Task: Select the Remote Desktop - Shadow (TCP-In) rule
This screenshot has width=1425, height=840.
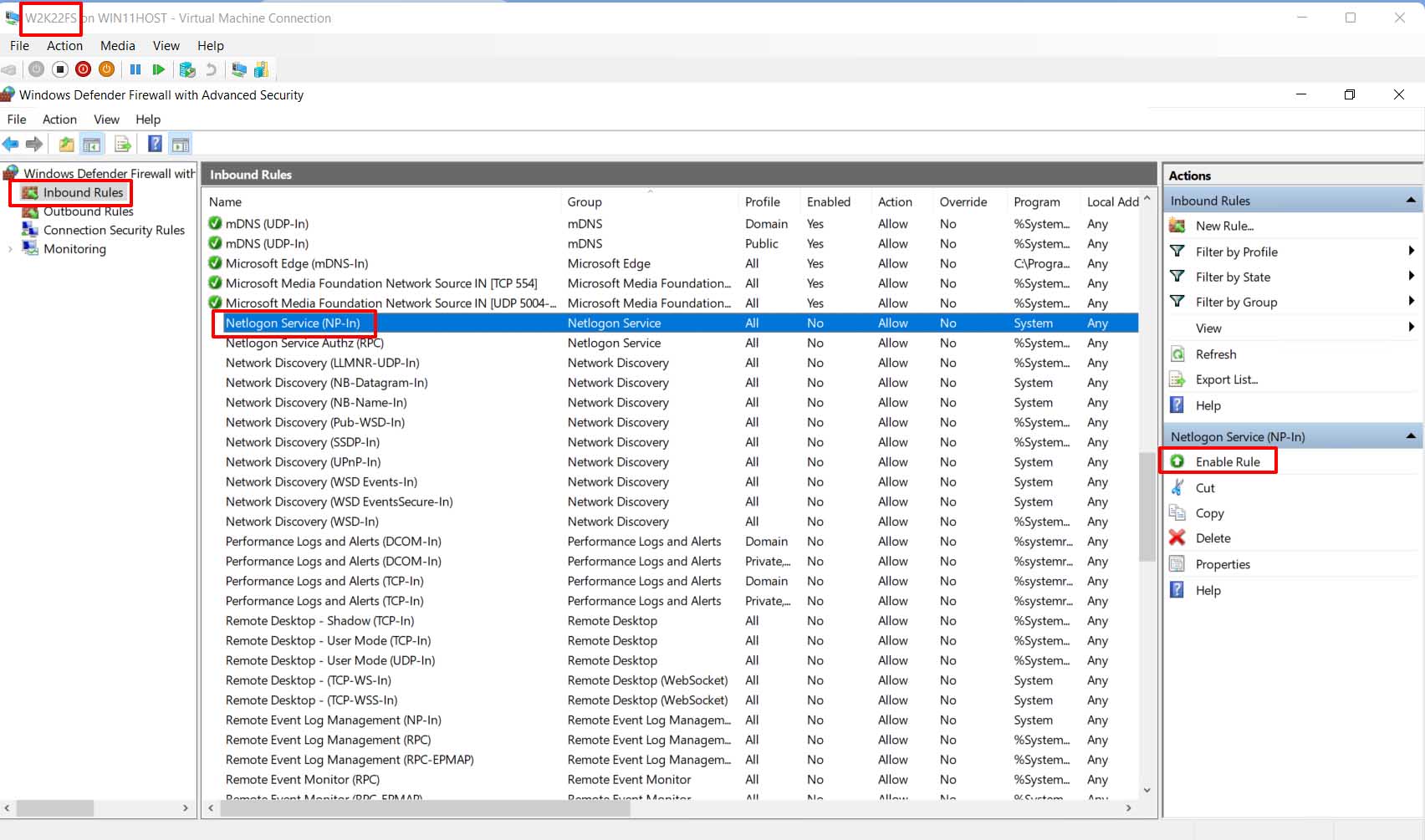Action: tap(320, 621)
